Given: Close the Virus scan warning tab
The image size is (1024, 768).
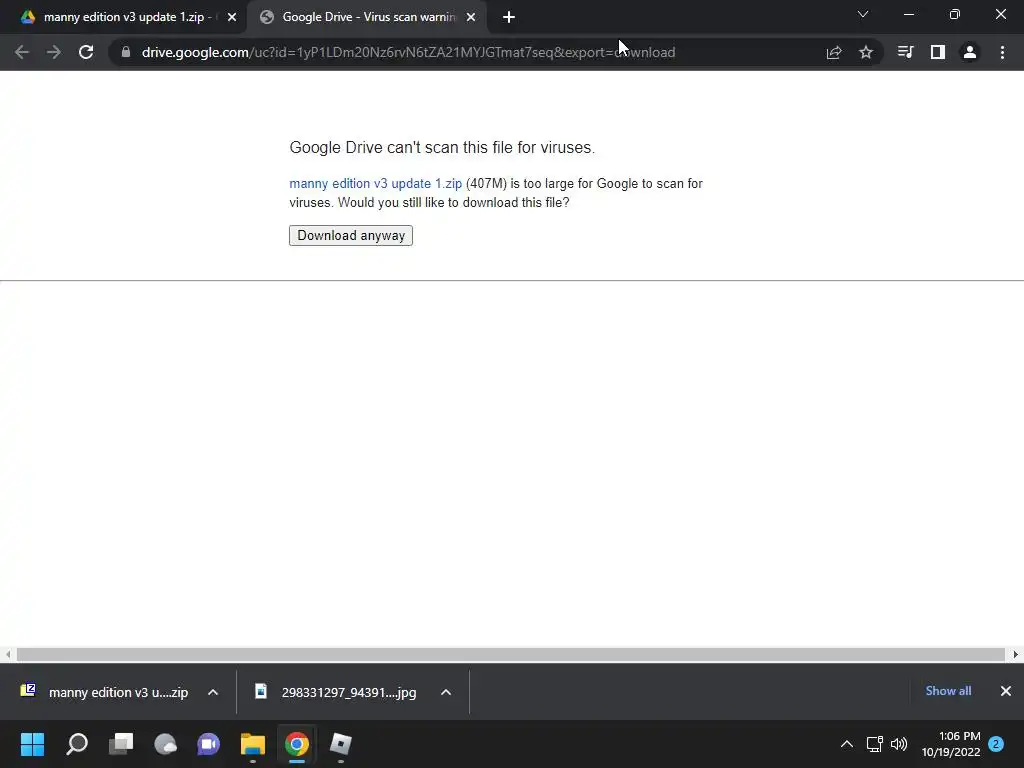Looking at the screenshot, I should [x=471, y=17].
